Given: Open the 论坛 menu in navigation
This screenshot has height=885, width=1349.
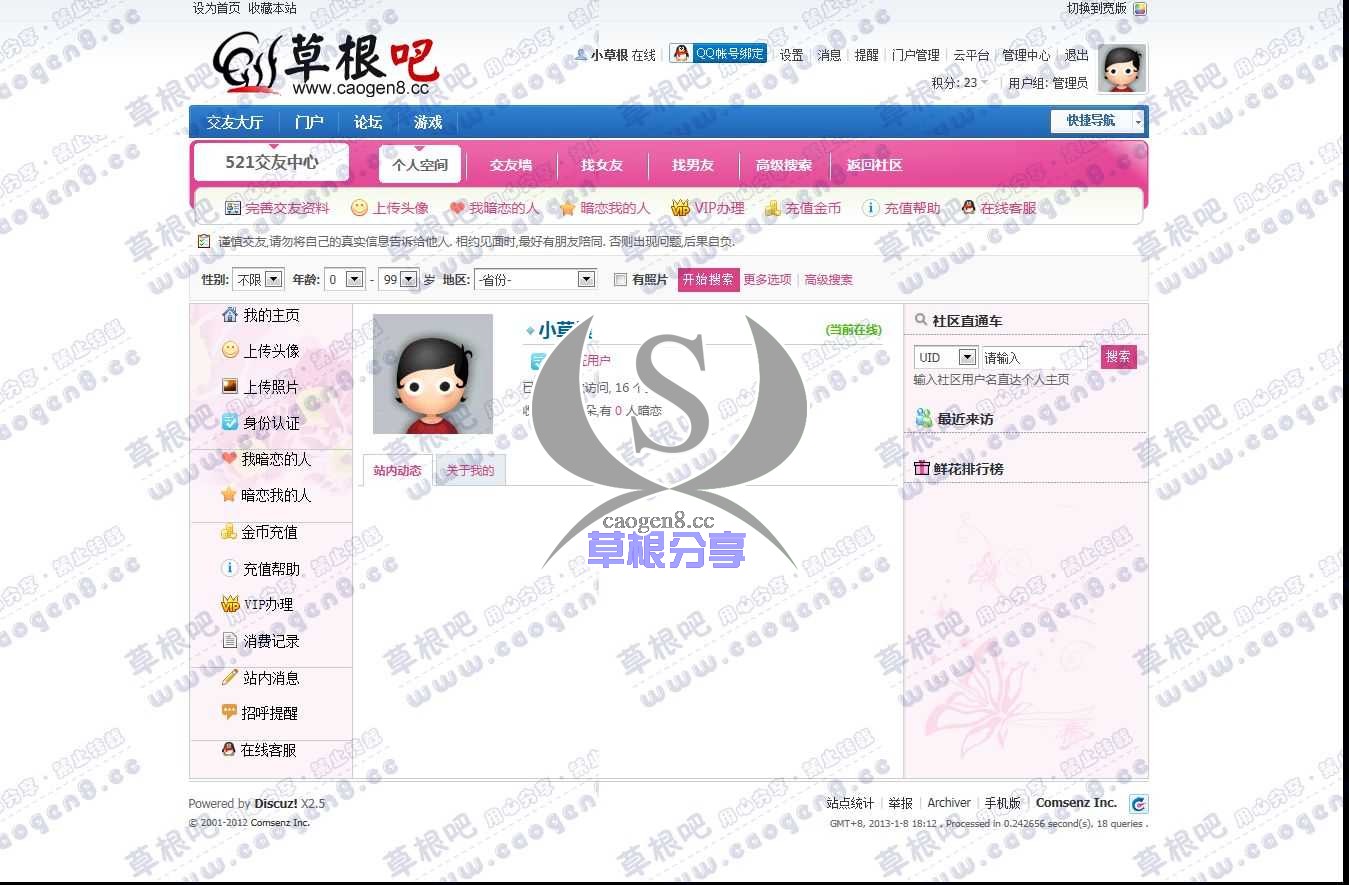Looking at the screenshot, I should pyautogui.click(x=367, y=123).
